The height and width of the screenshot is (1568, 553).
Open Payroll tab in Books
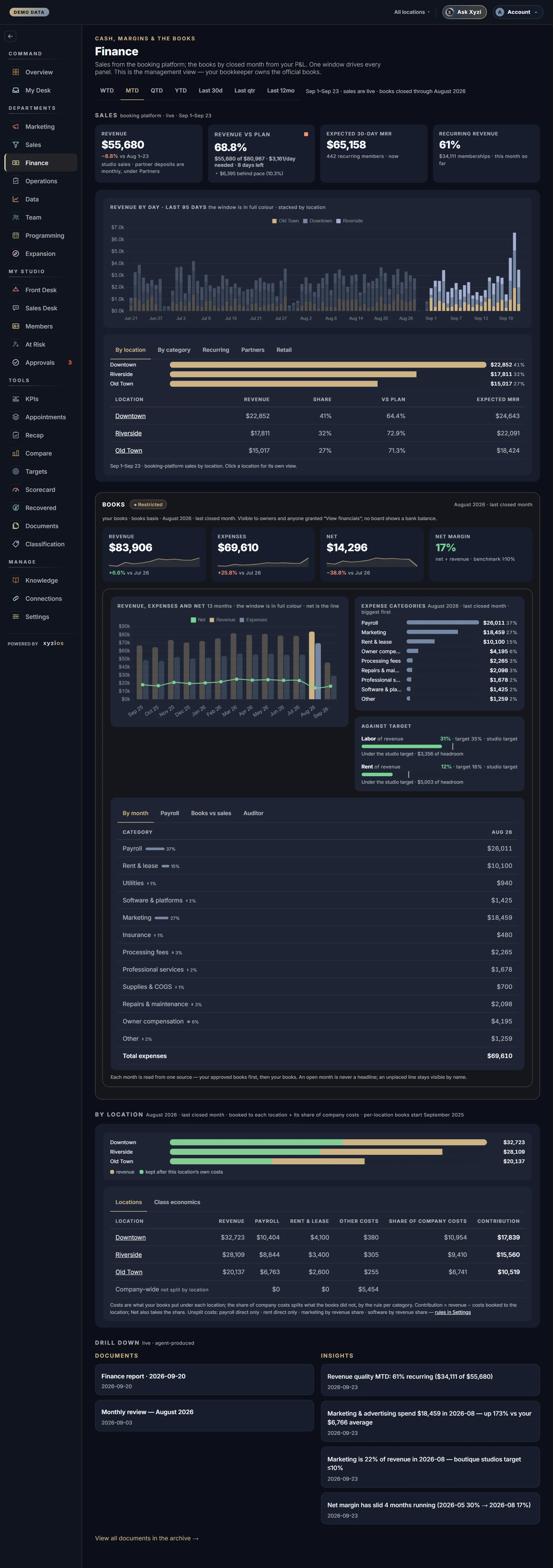click(170, 813)
